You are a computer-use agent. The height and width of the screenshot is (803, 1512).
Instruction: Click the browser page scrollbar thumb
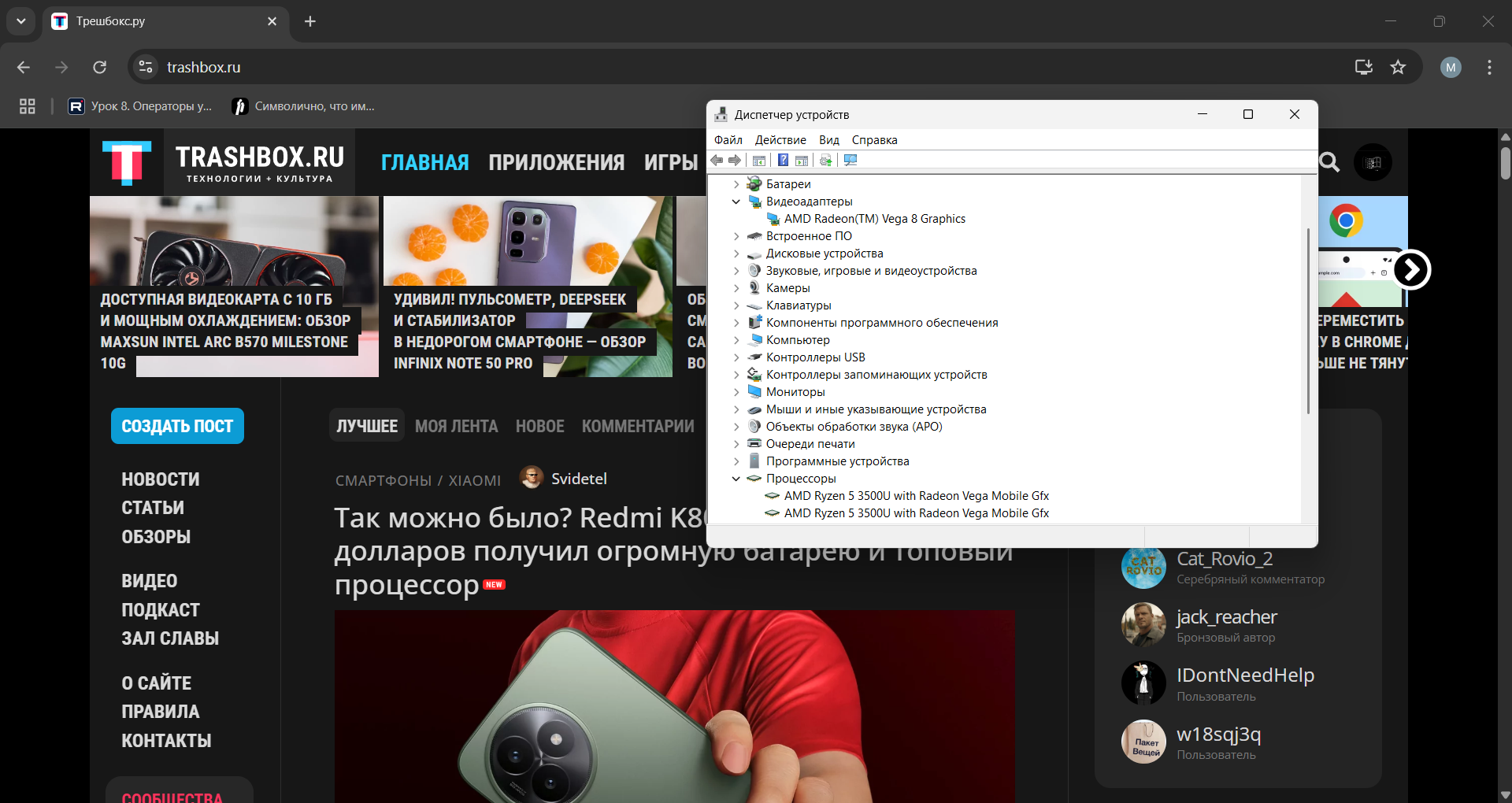coord(1505,164)
